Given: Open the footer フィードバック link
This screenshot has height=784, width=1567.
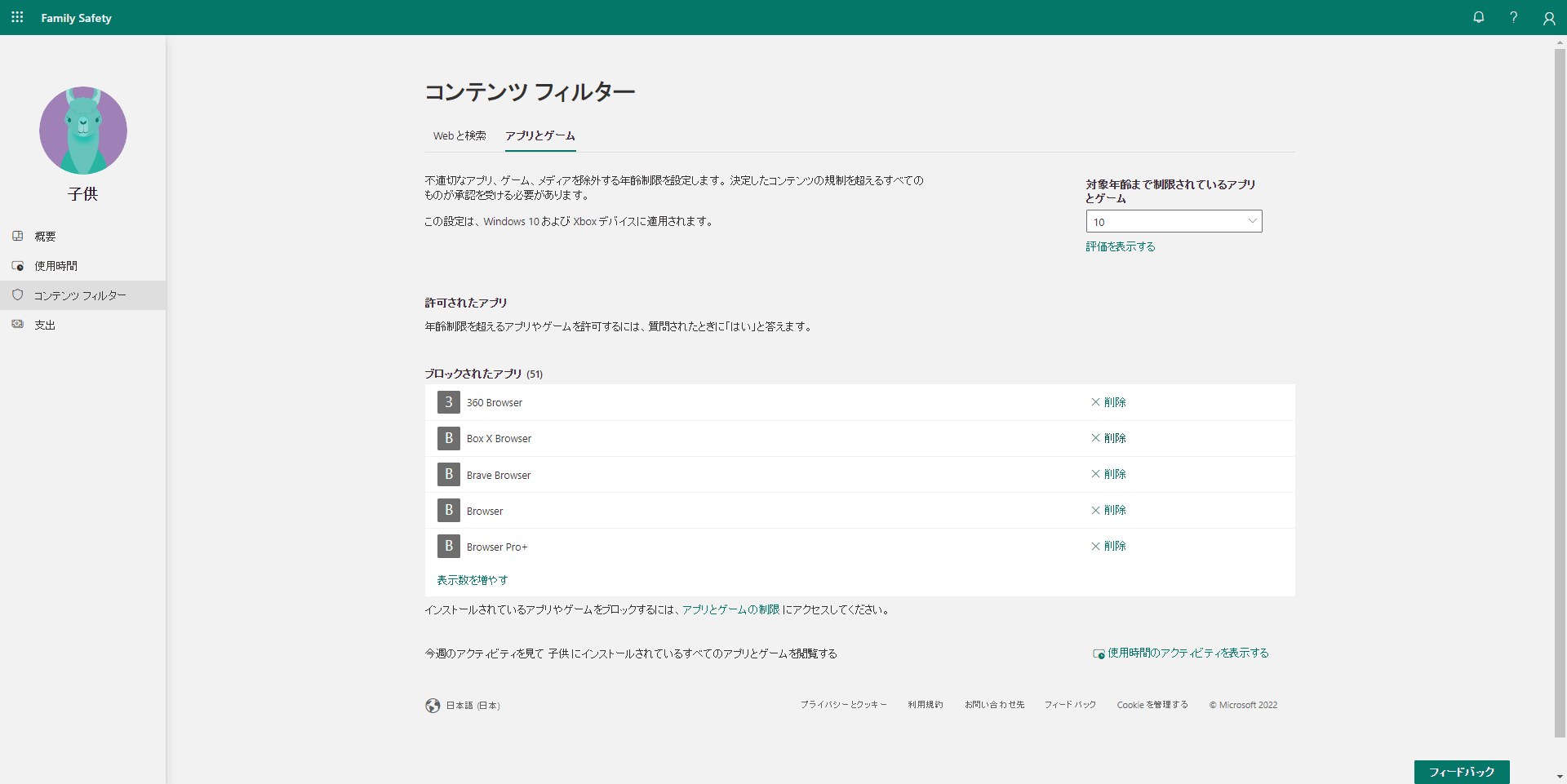Looking at the screenshot, I should 1070,705.
